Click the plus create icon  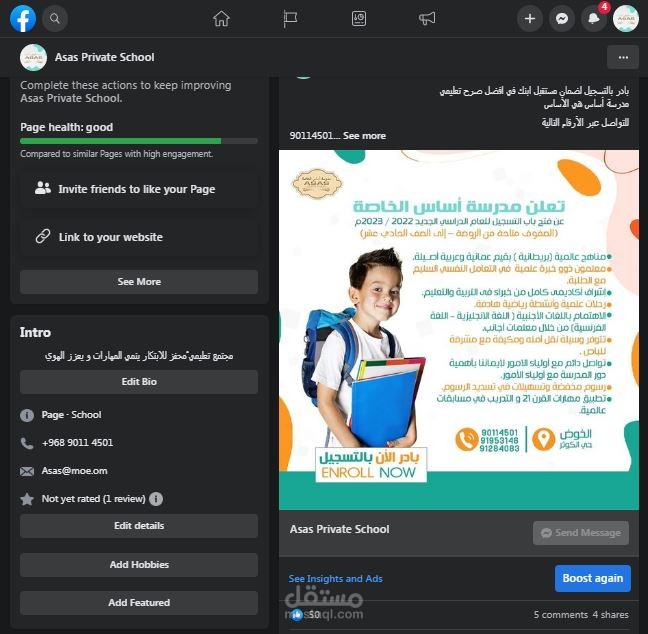pyautogui.click(x=529, y=19)
